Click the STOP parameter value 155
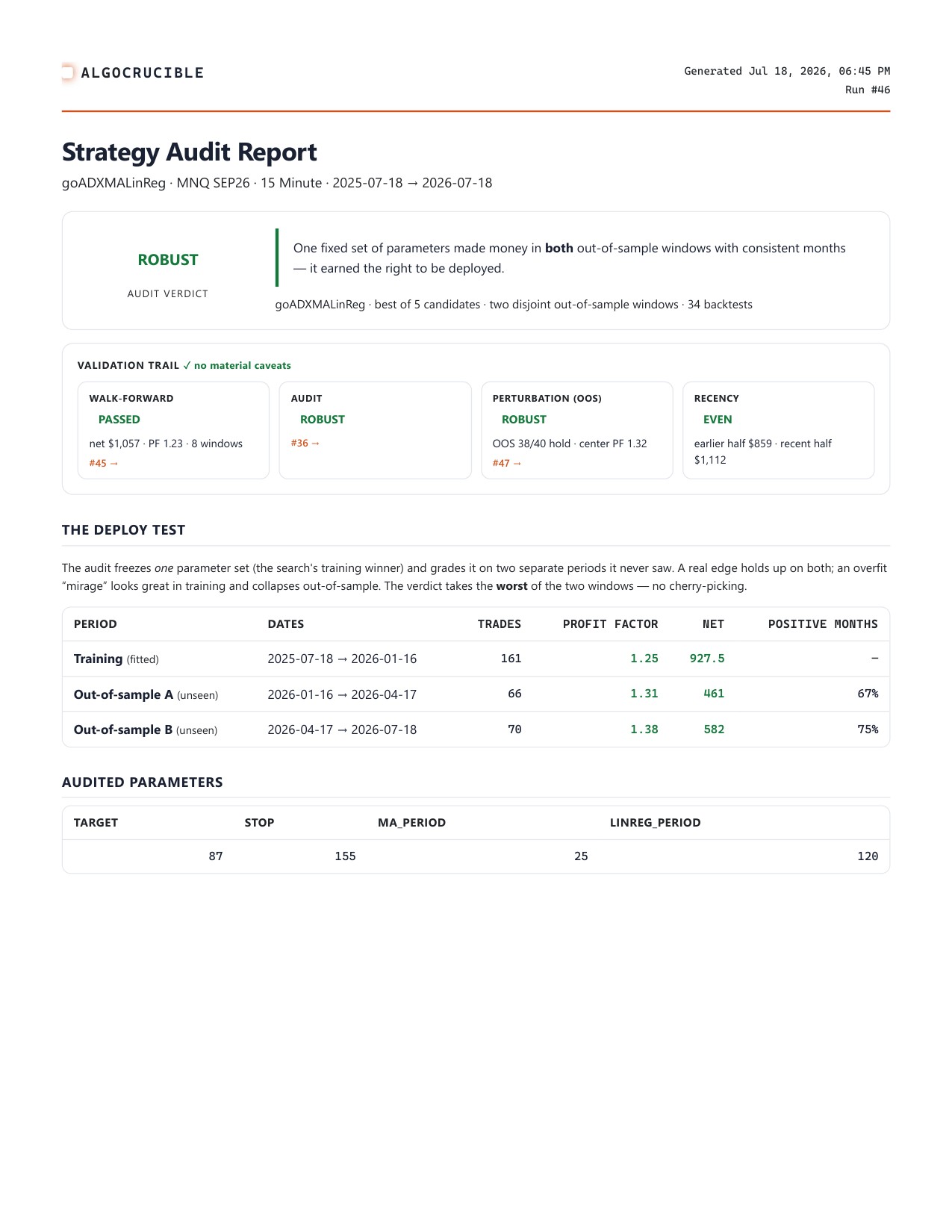Image resolution: width=952 pixels, height=1232 pixels. 345,856
